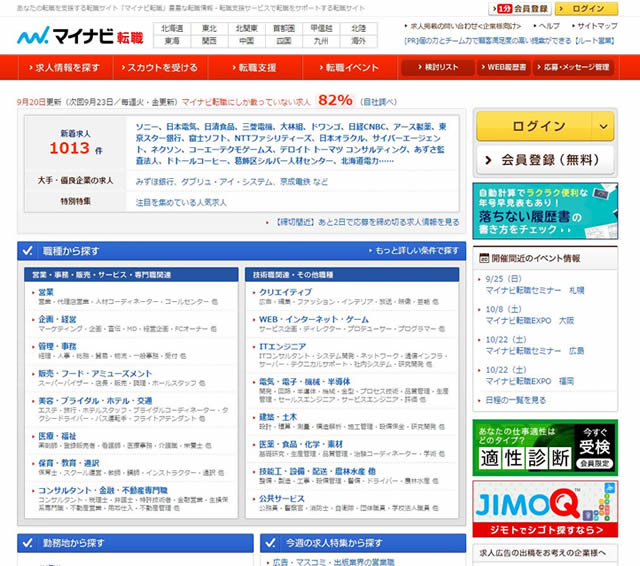Click the small top-right ログイン button
The width and height of the screenshot is (640, 566).
[x=586, y=9]
